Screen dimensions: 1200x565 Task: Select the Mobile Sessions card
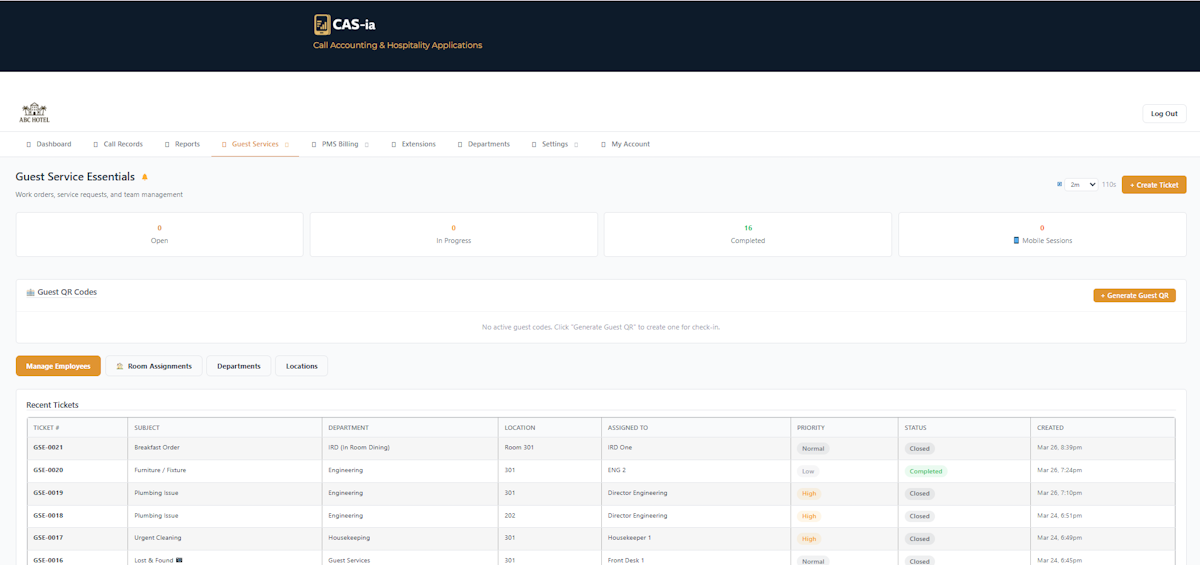tap(1042, 234)
